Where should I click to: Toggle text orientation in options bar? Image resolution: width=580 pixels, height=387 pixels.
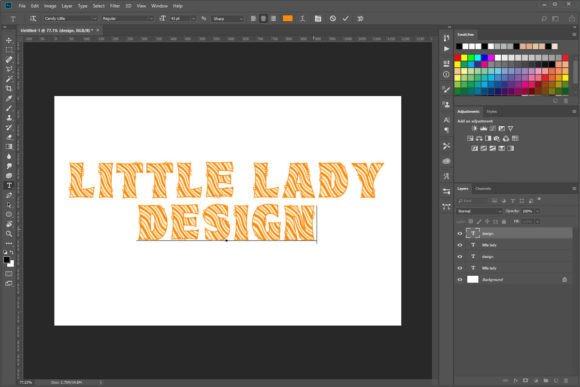(33, 18)
